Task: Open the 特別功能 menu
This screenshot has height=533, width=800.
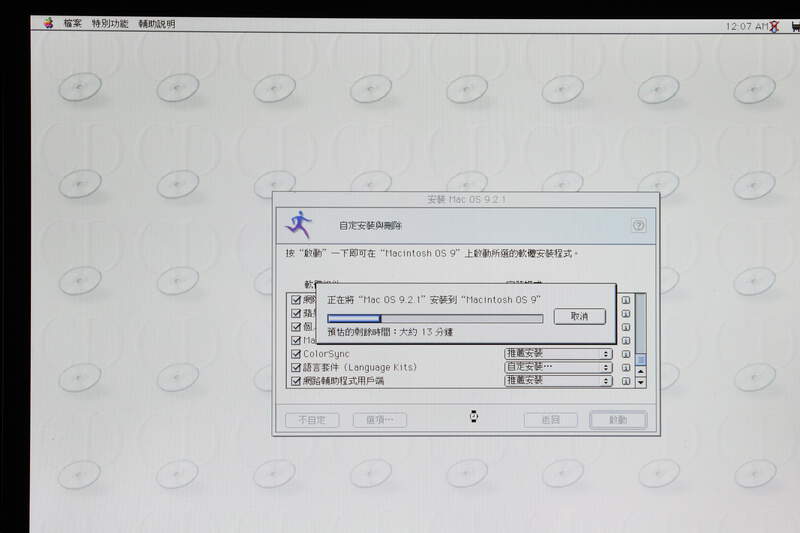Action: [x=110, y=23]
